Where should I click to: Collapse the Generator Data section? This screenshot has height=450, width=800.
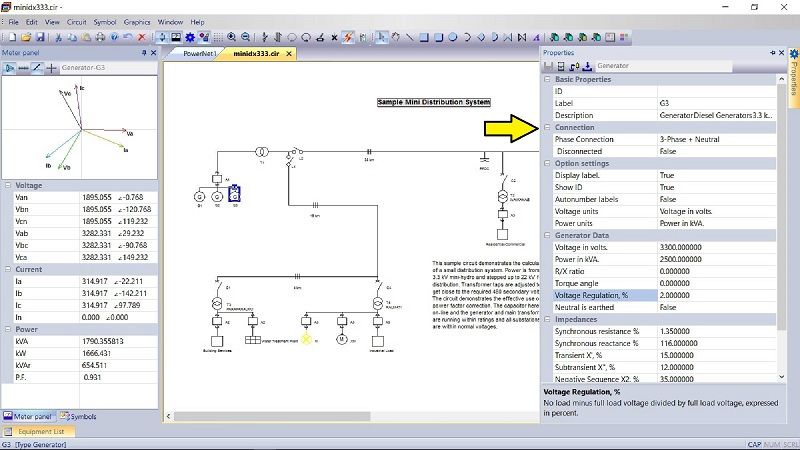pos(547,235)
